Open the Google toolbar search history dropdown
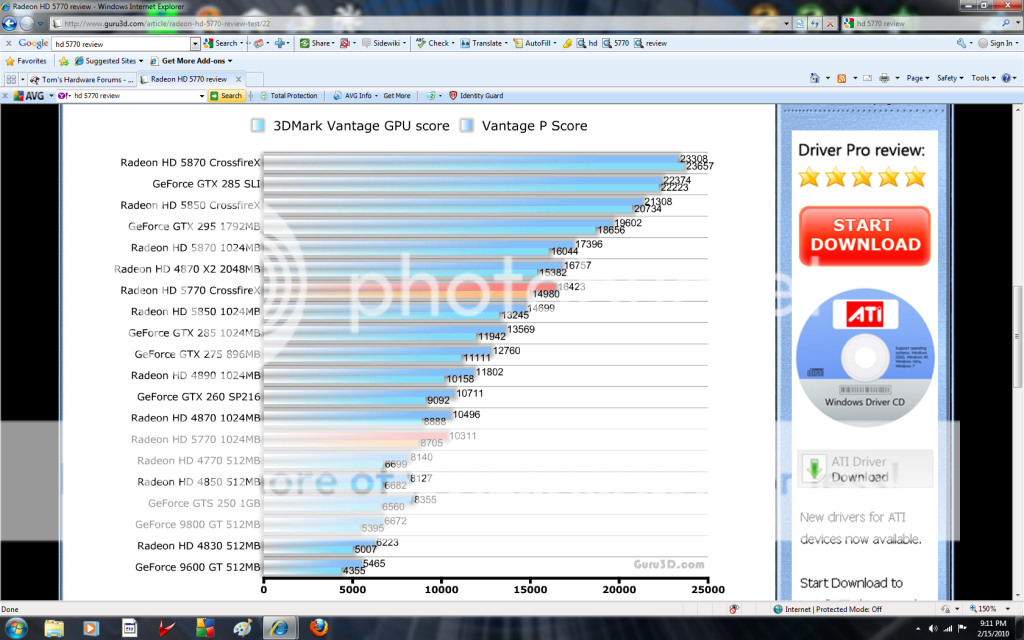1024x640 pixels. tap(195, 44)
